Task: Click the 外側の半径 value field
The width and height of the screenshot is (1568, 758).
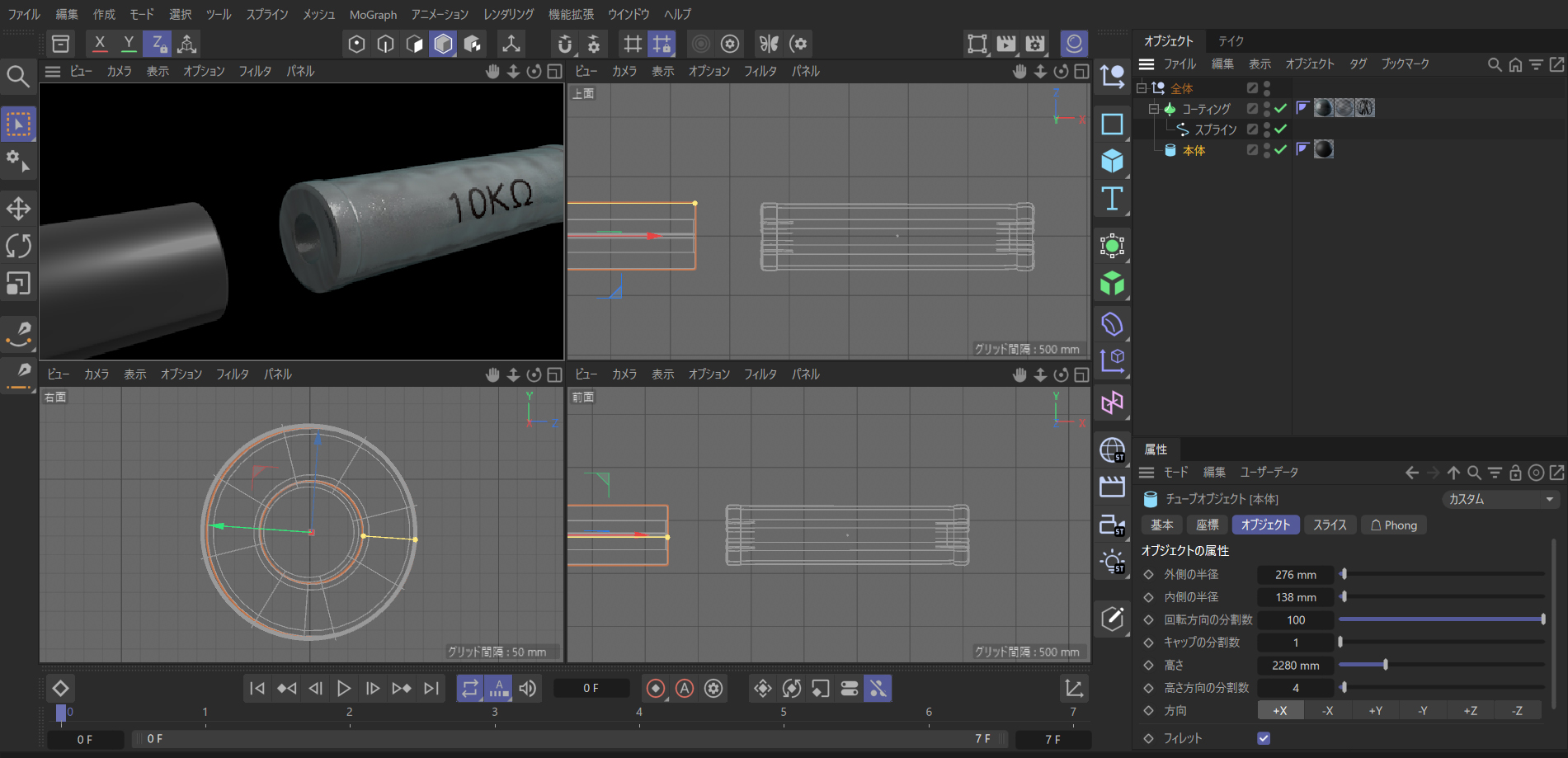Action: click(1295, 574)
